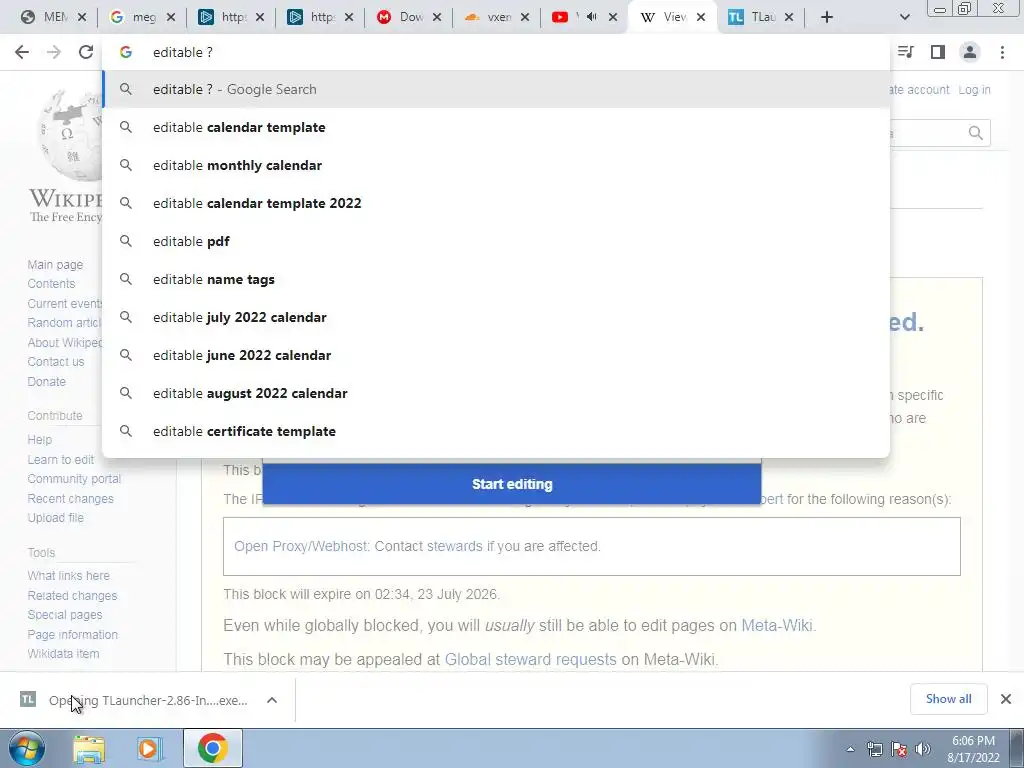Choose 'editable calendar template' suggestion
Viewport: 1024px width, 768px height.
(x=496, y=127)
